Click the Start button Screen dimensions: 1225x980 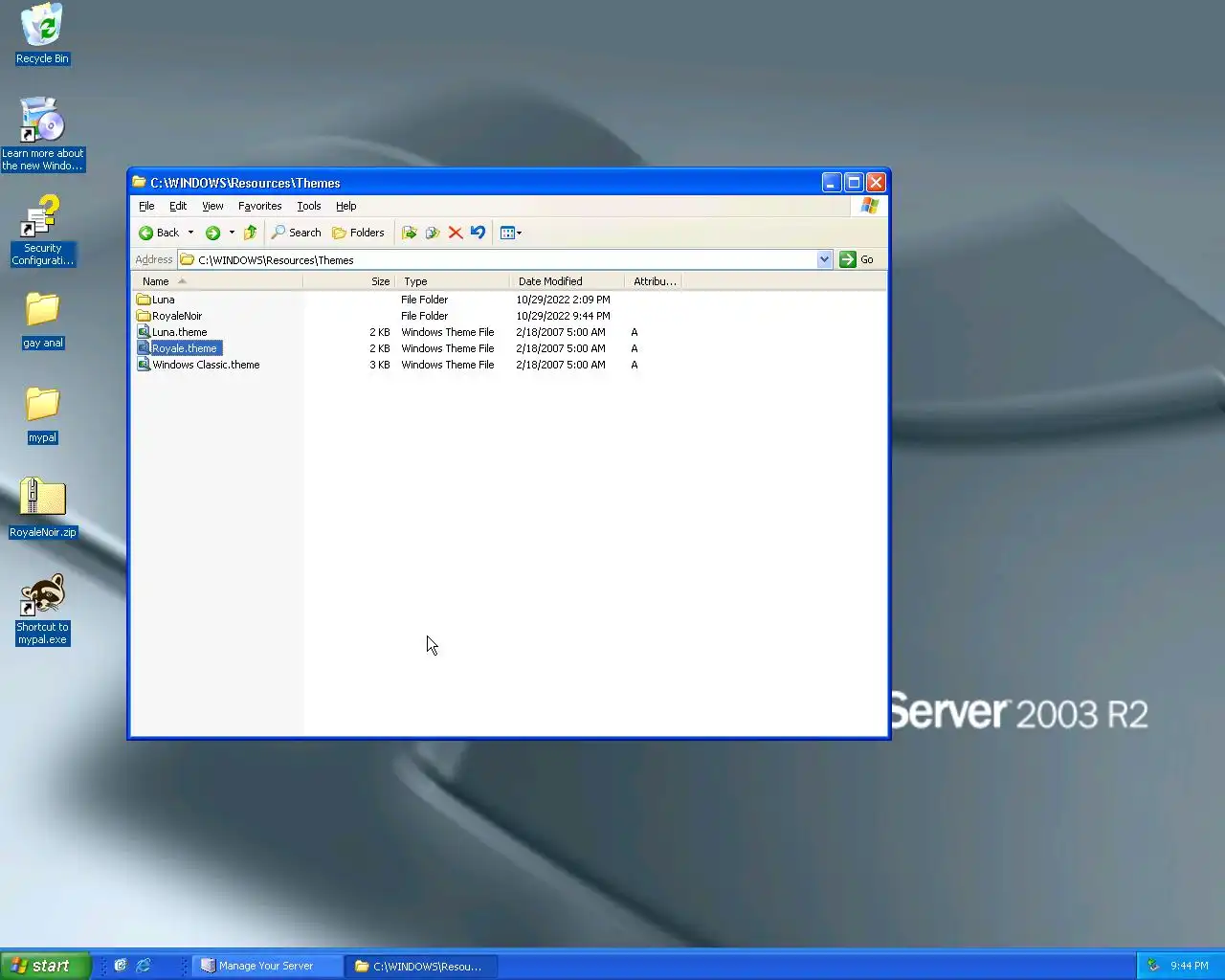click(45, 966)
